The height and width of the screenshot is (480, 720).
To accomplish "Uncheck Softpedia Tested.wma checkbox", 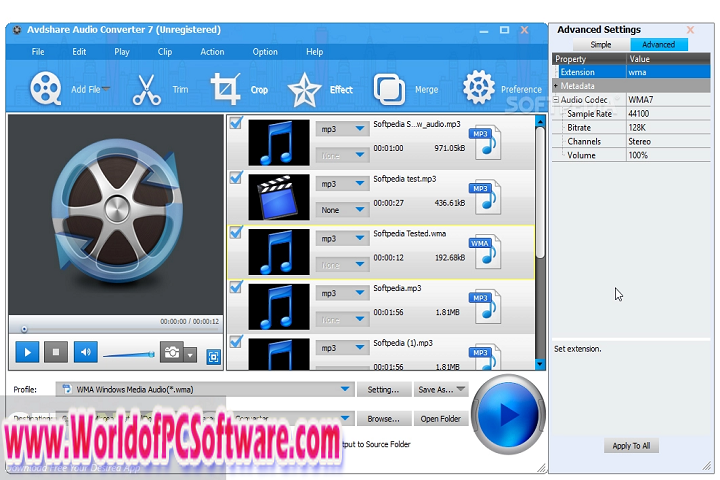I will (x=236, y=232).
